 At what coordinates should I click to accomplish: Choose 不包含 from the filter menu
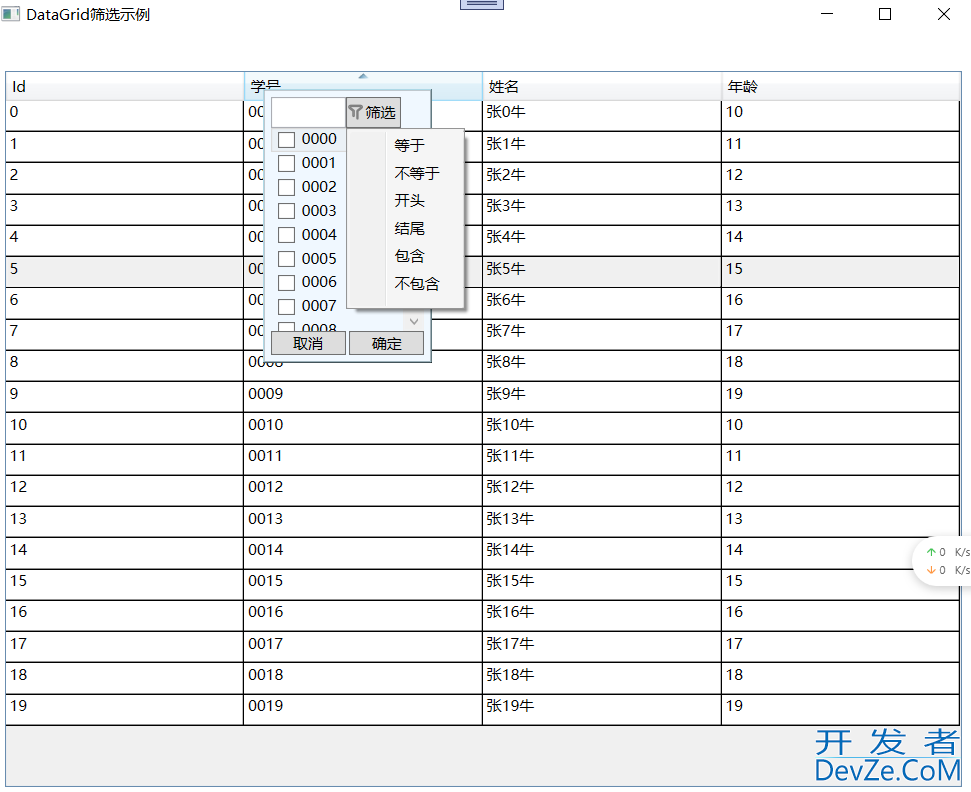pyautogui.click(x=406, y=284)
